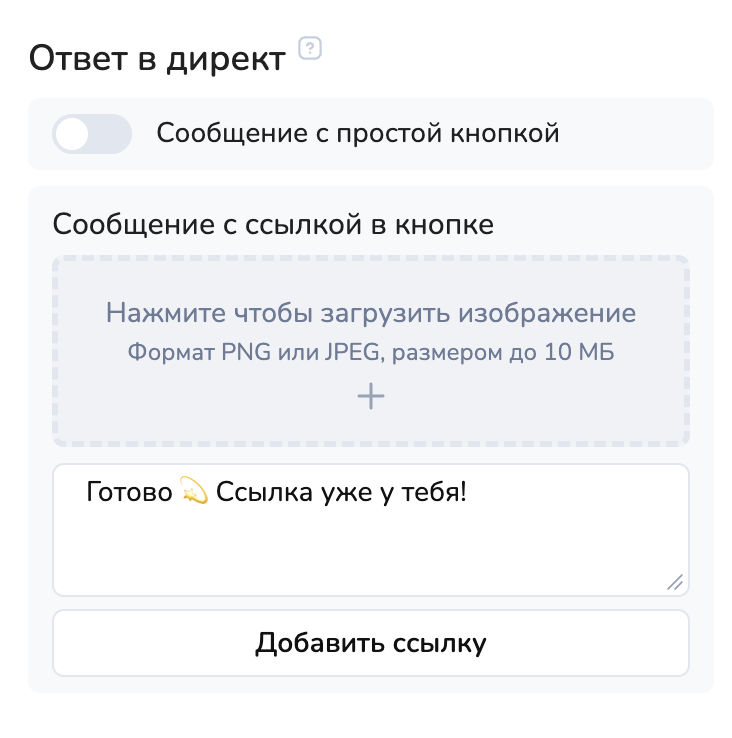Click the "Сообщение с ссылкой в кнопке" title
This screenshot has height=738, width=732.
tap(273, 223)
